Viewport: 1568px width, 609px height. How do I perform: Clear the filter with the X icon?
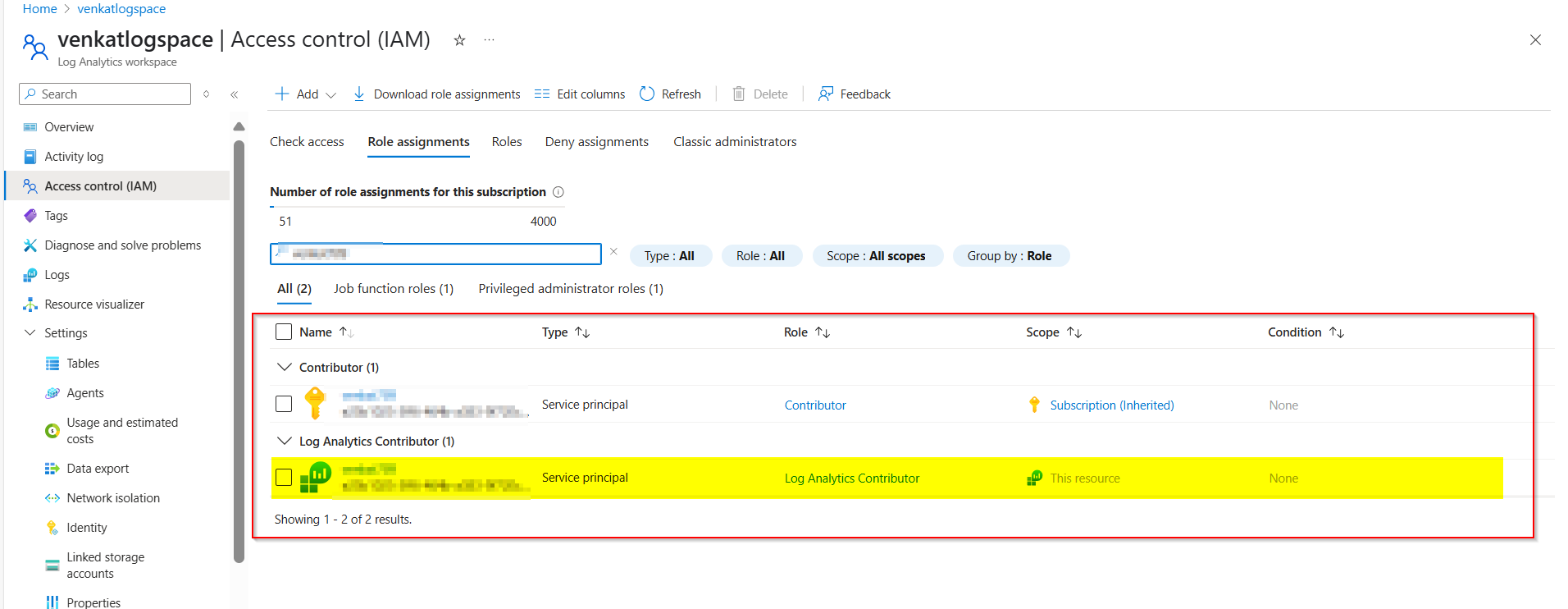pyautogui.click(x=613, y=252)
